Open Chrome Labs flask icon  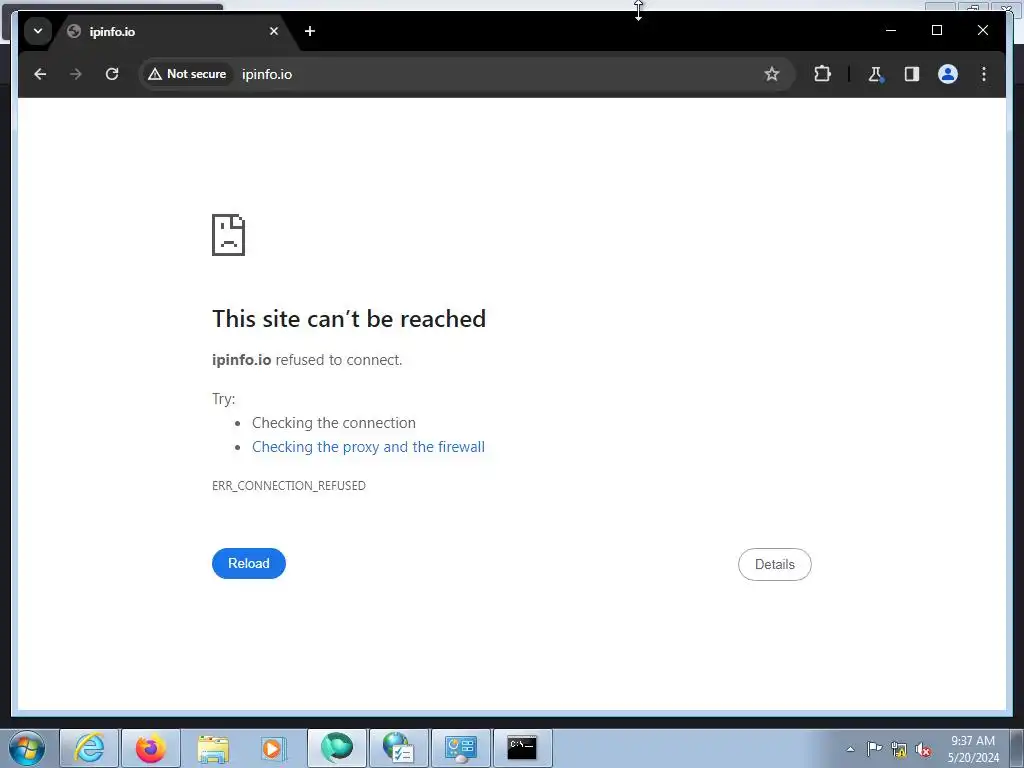(x=875, y=74)
